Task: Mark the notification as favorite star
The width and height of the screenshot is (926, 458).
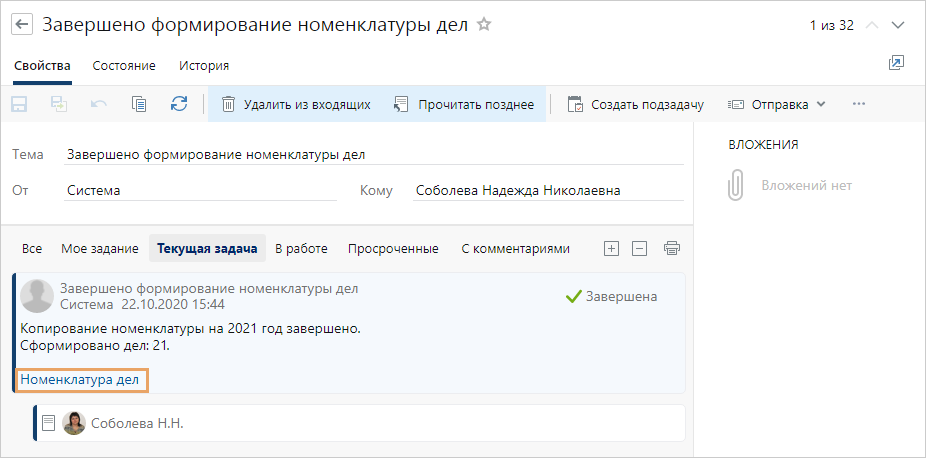Action: click(484, 25)
